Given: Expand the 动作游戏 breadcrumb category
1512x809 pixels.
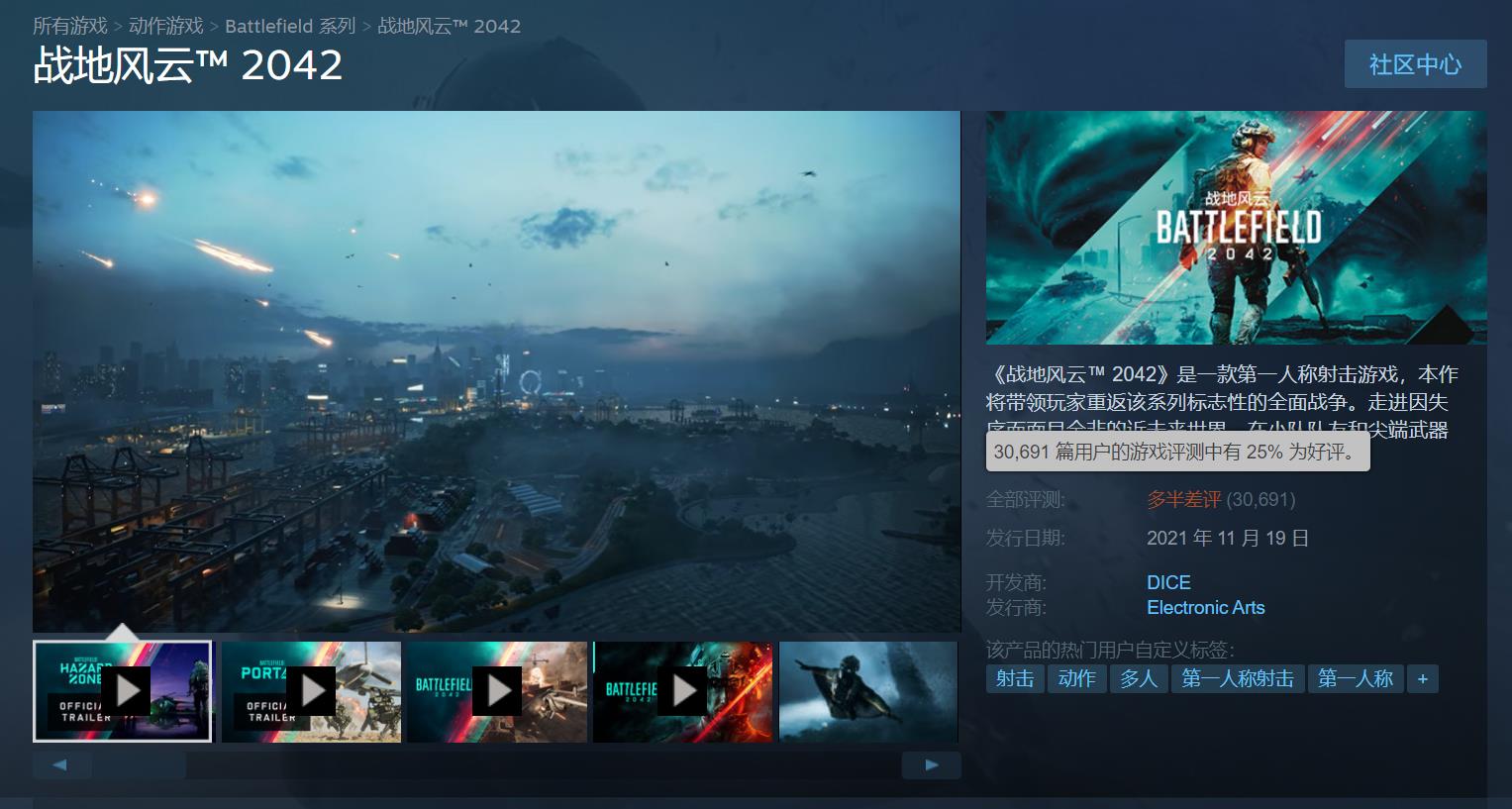Looking at the screenshot, I should (164, 26).
